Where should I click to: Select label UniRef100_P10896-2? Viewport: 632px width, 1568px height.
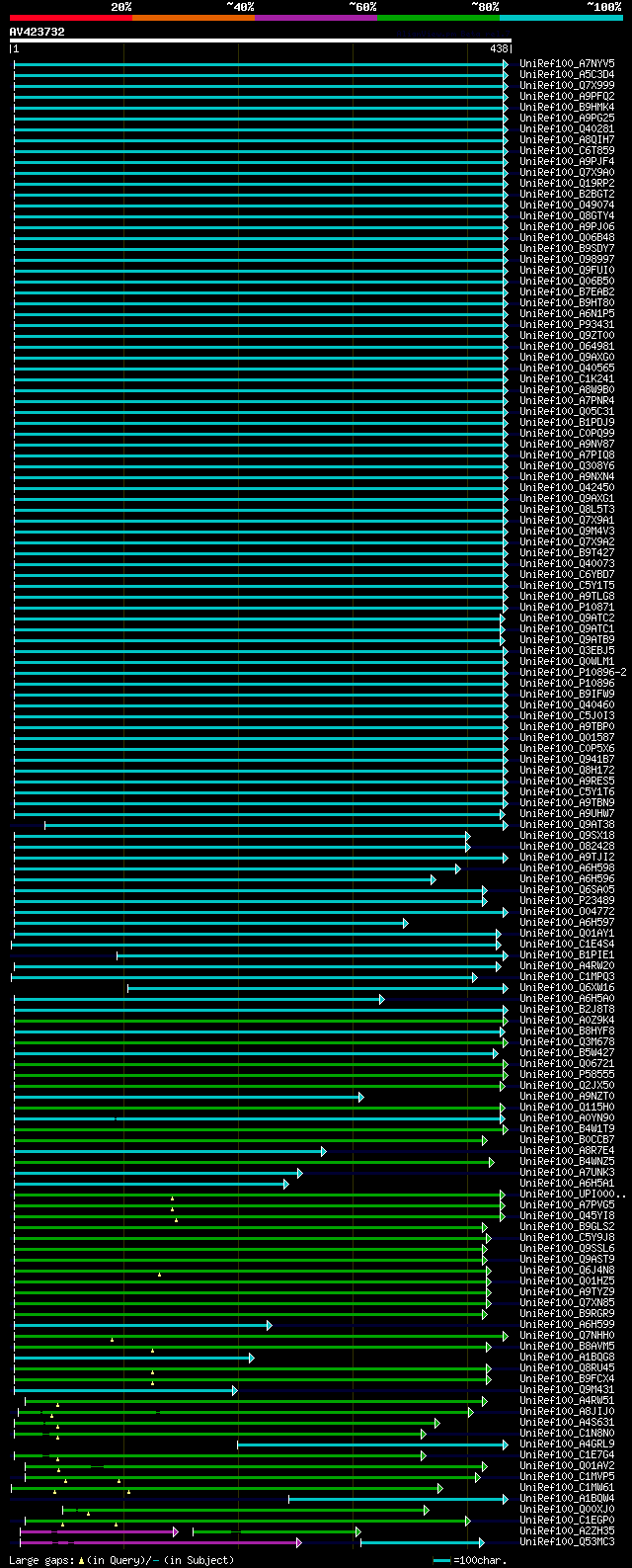[573, 672]
